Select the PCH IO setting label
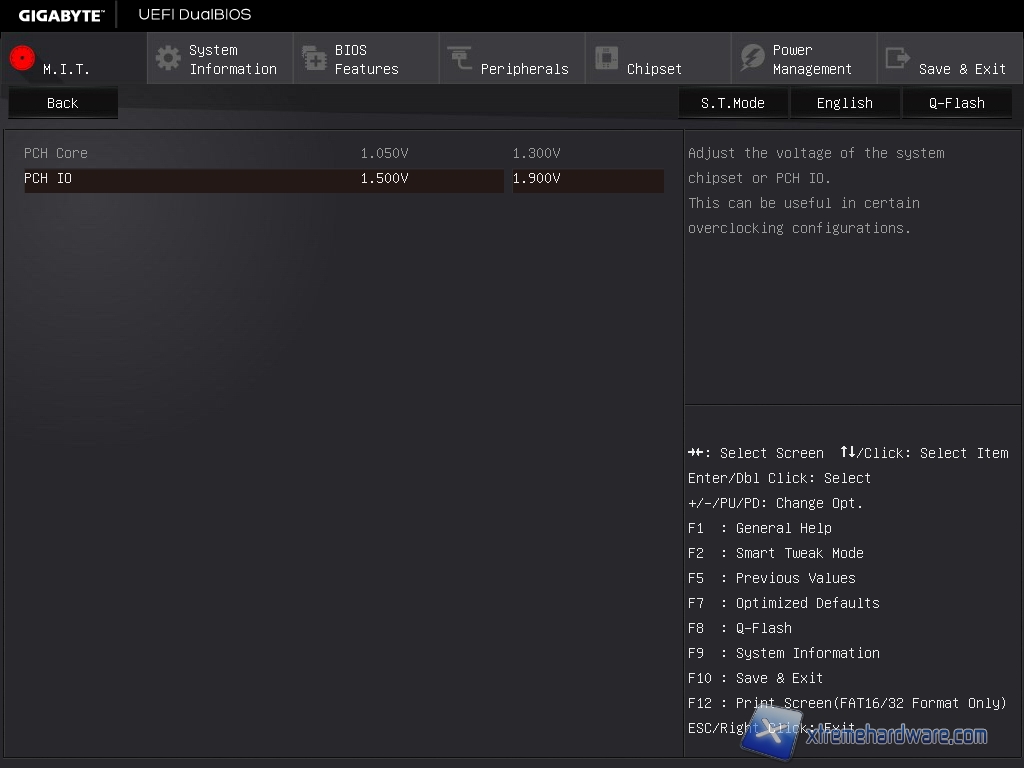The width and height of the screenshot is (1024, 768). (48, 179)
